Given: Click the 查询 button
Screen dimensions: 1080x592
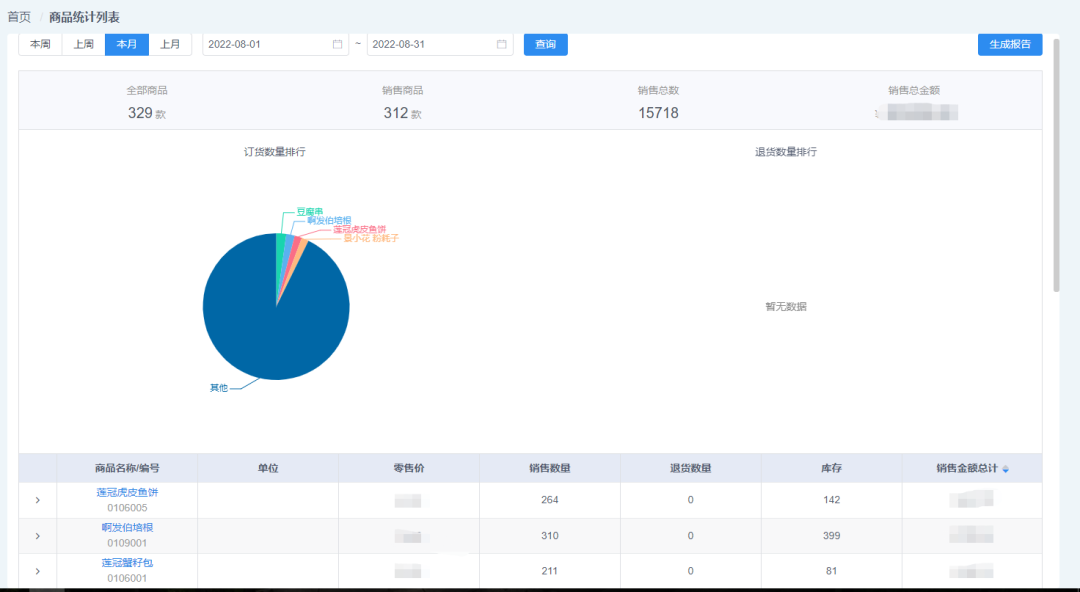Looking at the screenshot, I should point(546,44).
